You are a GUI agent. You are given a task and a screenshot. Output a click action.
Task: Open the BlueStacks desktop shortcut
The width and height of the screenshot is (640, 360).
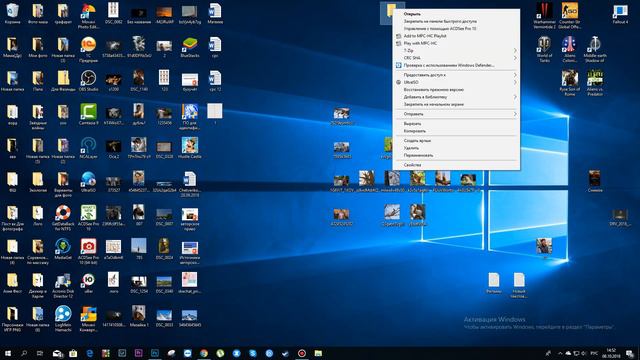coord(190,47)
